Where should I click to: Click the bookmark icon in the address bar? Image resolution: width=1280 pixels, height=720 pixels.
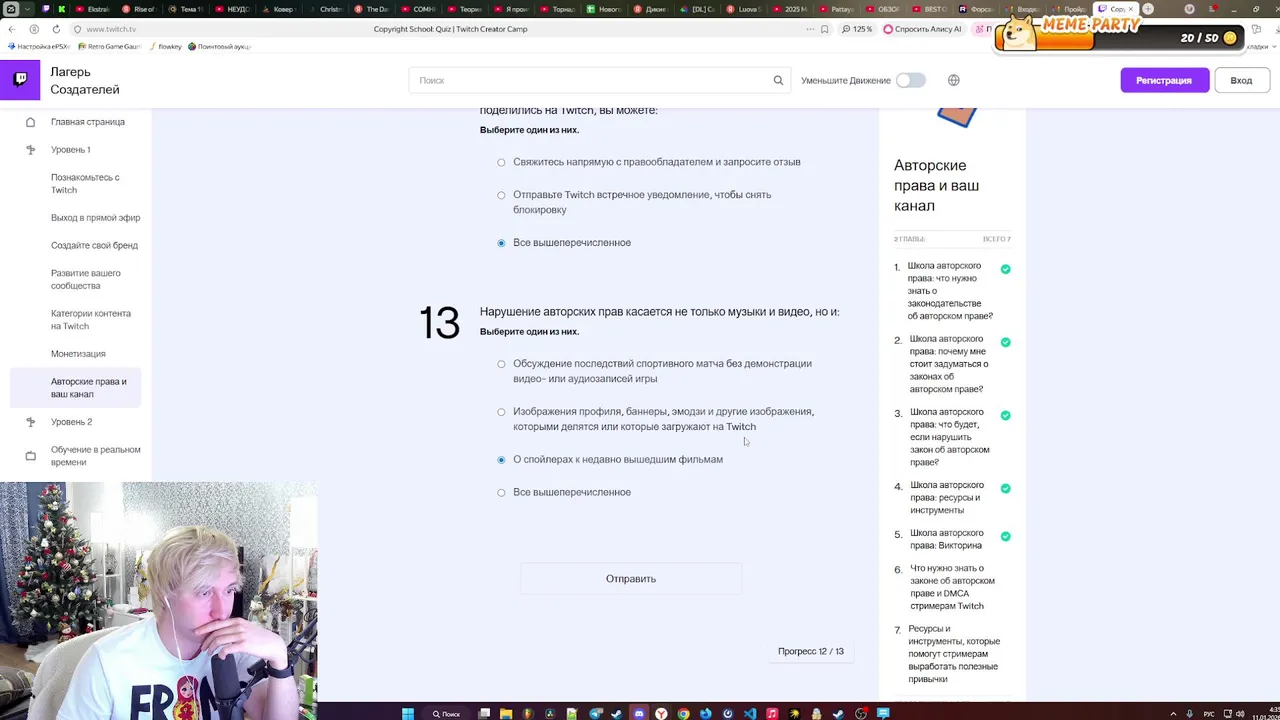[824, 29]
